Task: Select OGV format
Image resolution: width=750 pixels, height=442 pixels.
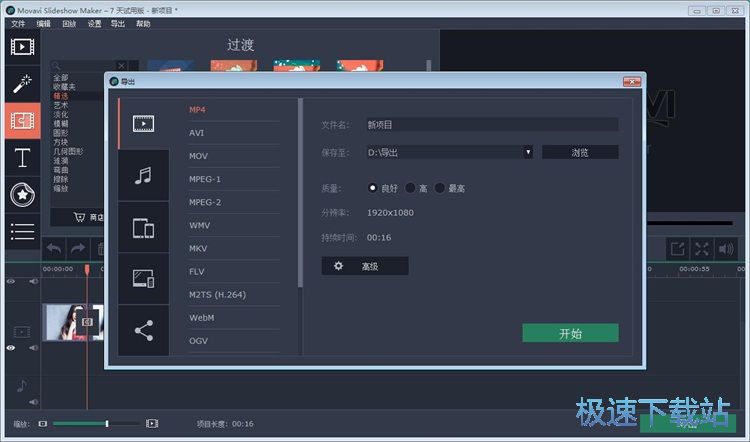Action: (x=198, y=341)
